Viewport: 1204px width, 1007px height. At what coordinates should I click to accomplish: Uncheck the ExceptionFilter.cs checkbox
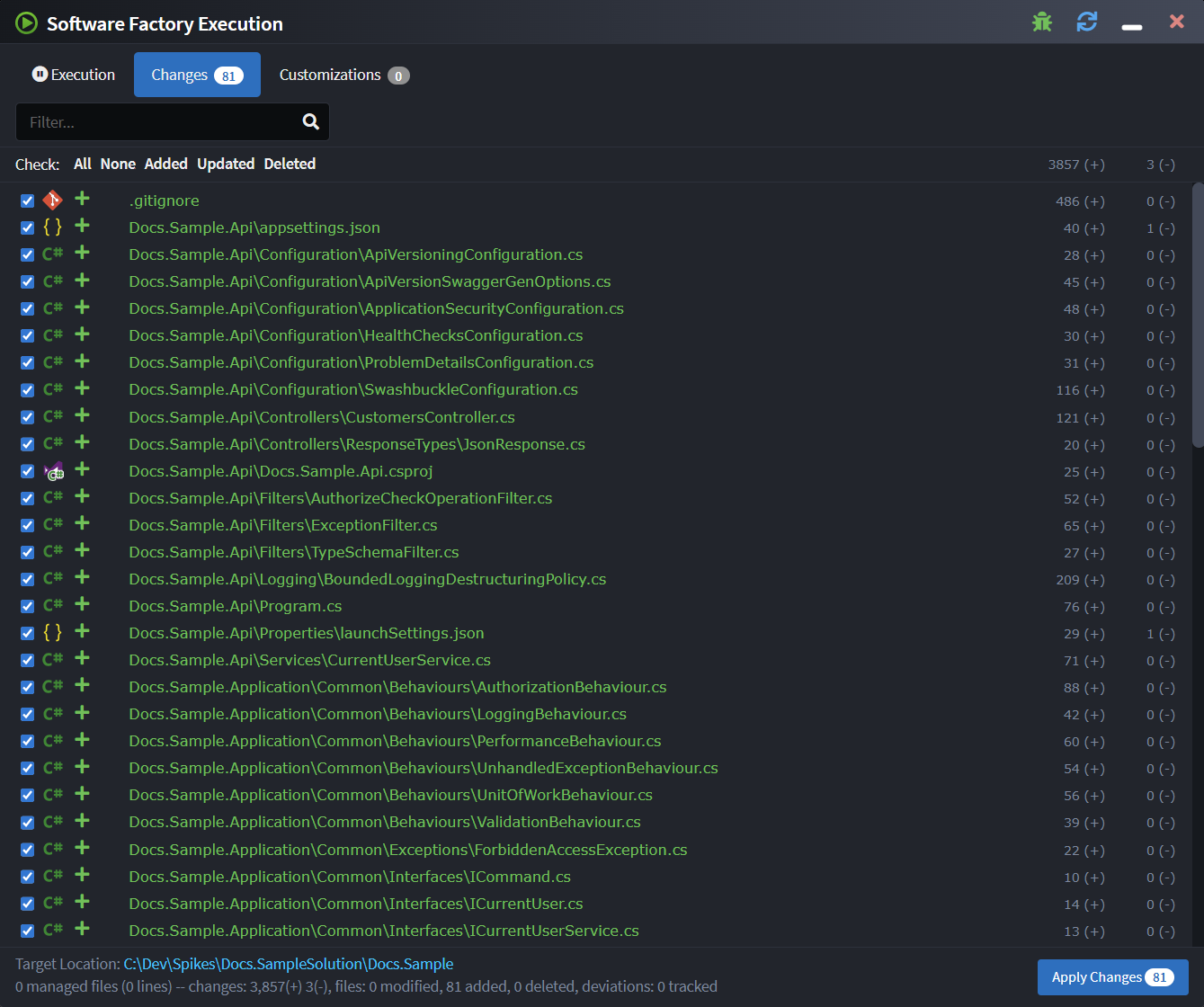(x=27, y=525)
